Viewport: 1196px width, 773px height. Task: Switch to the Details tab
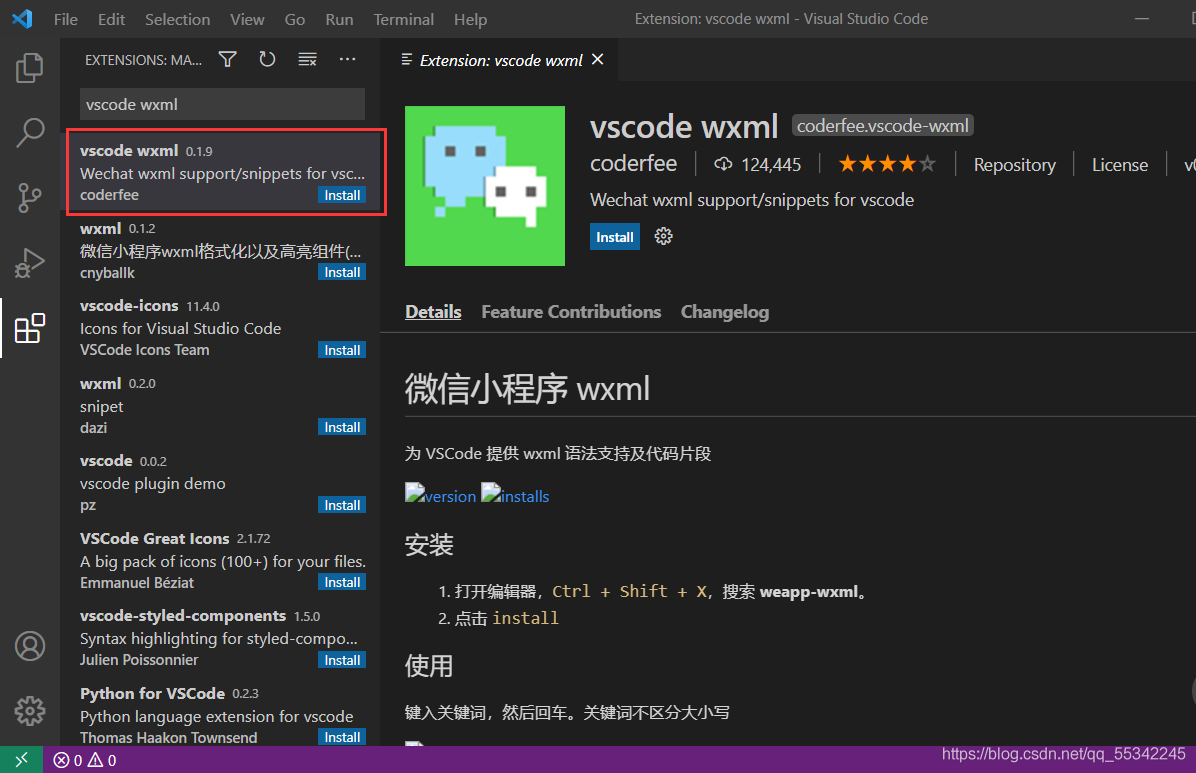coord(433,311)
